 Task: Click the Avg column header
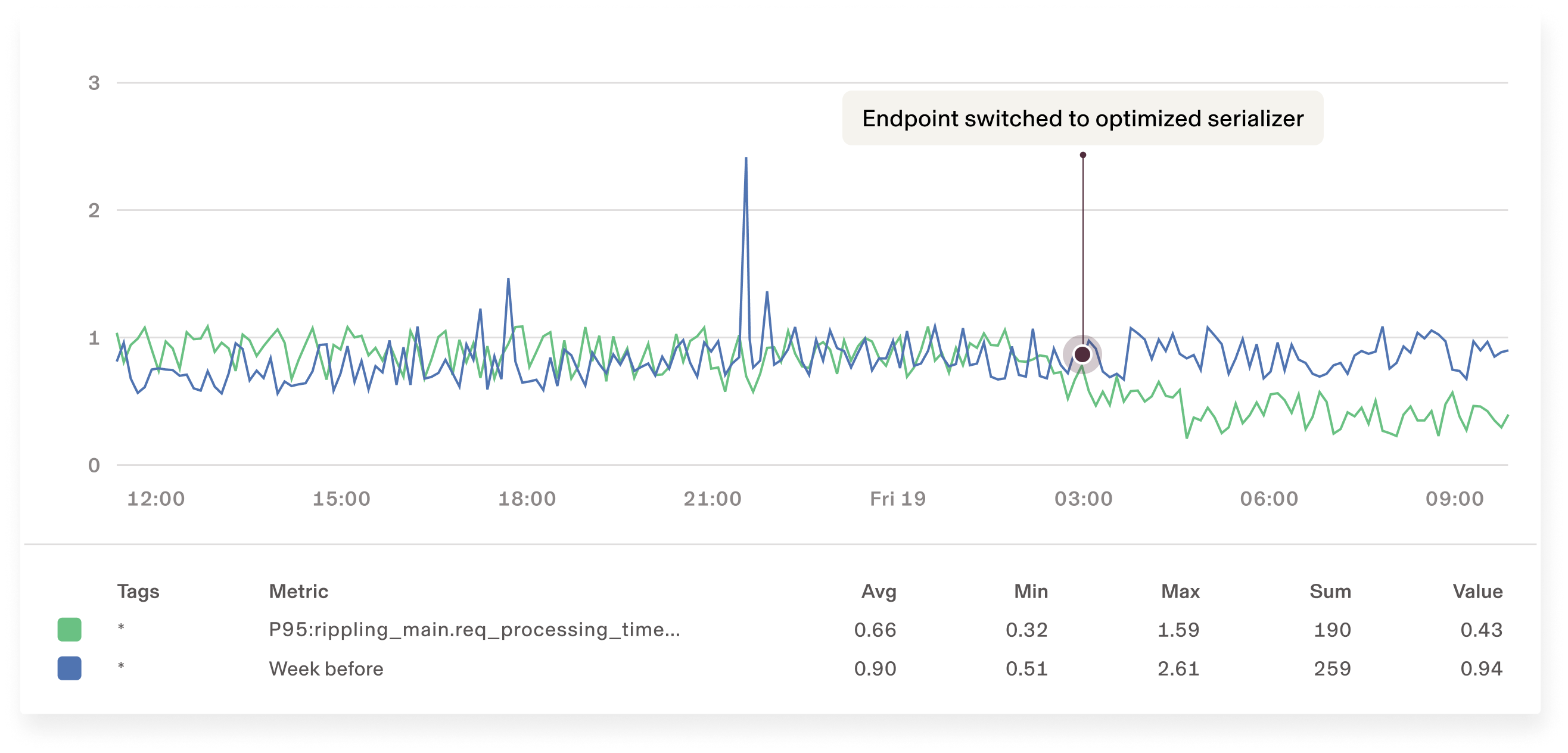pyautogui.click(x=878, y=591)
